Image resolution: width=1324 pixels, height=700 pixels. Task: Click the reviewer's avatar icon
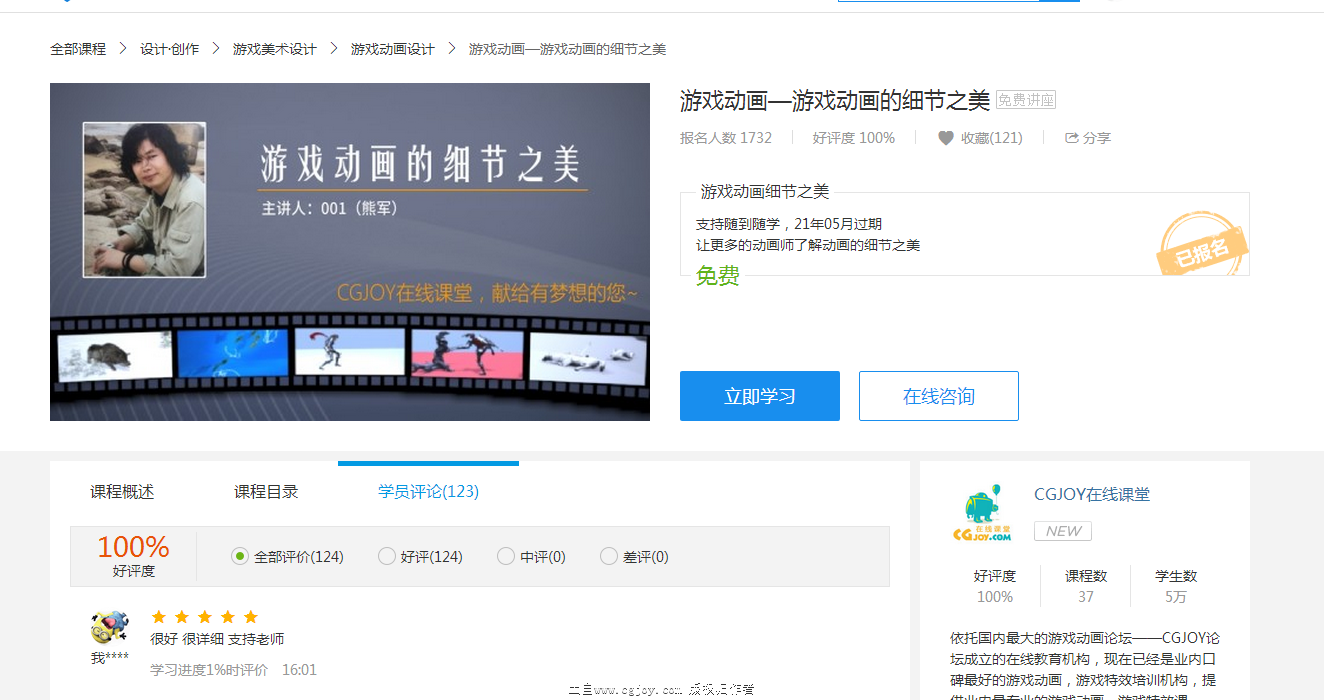click(109, 627)
